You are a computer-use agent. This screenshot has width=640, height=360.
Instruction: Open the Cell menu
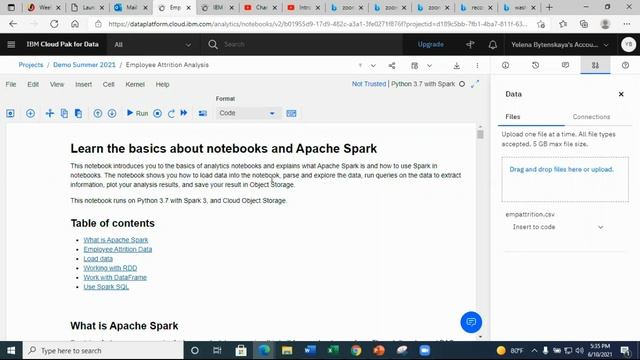(108, 84)
